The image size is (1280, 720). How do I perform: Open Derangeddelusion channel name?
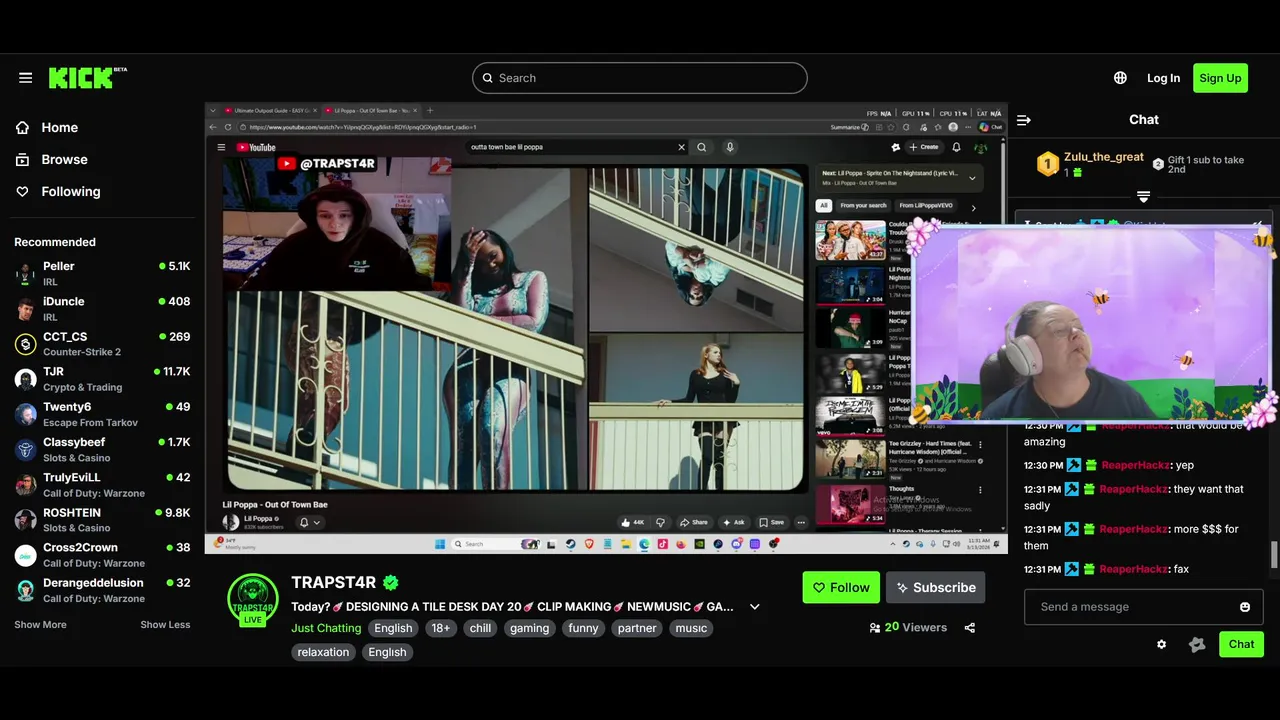(x=93, y=583)
